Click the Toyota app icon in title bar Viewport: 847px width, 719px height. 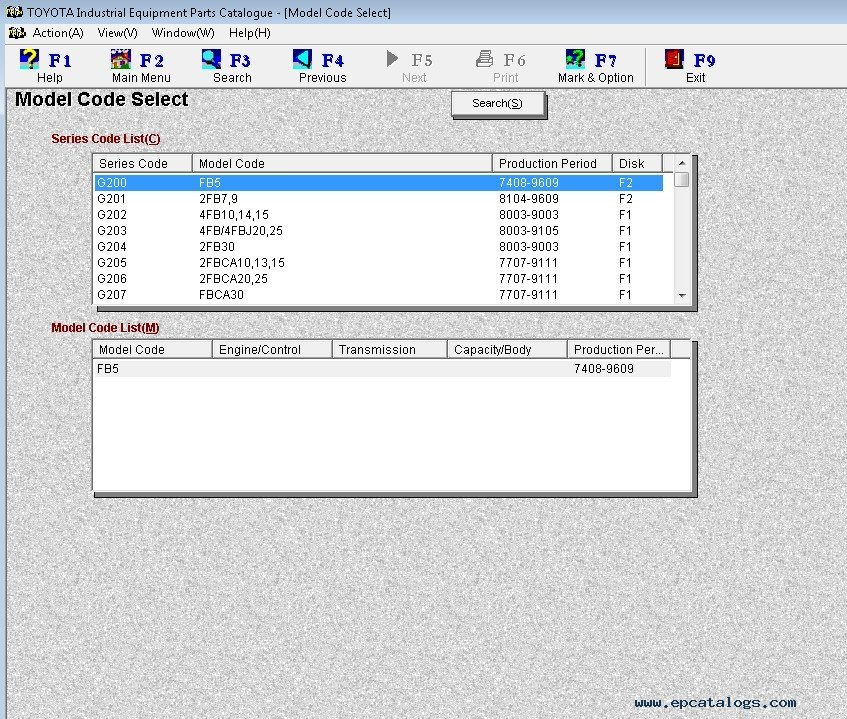[14, 12]
